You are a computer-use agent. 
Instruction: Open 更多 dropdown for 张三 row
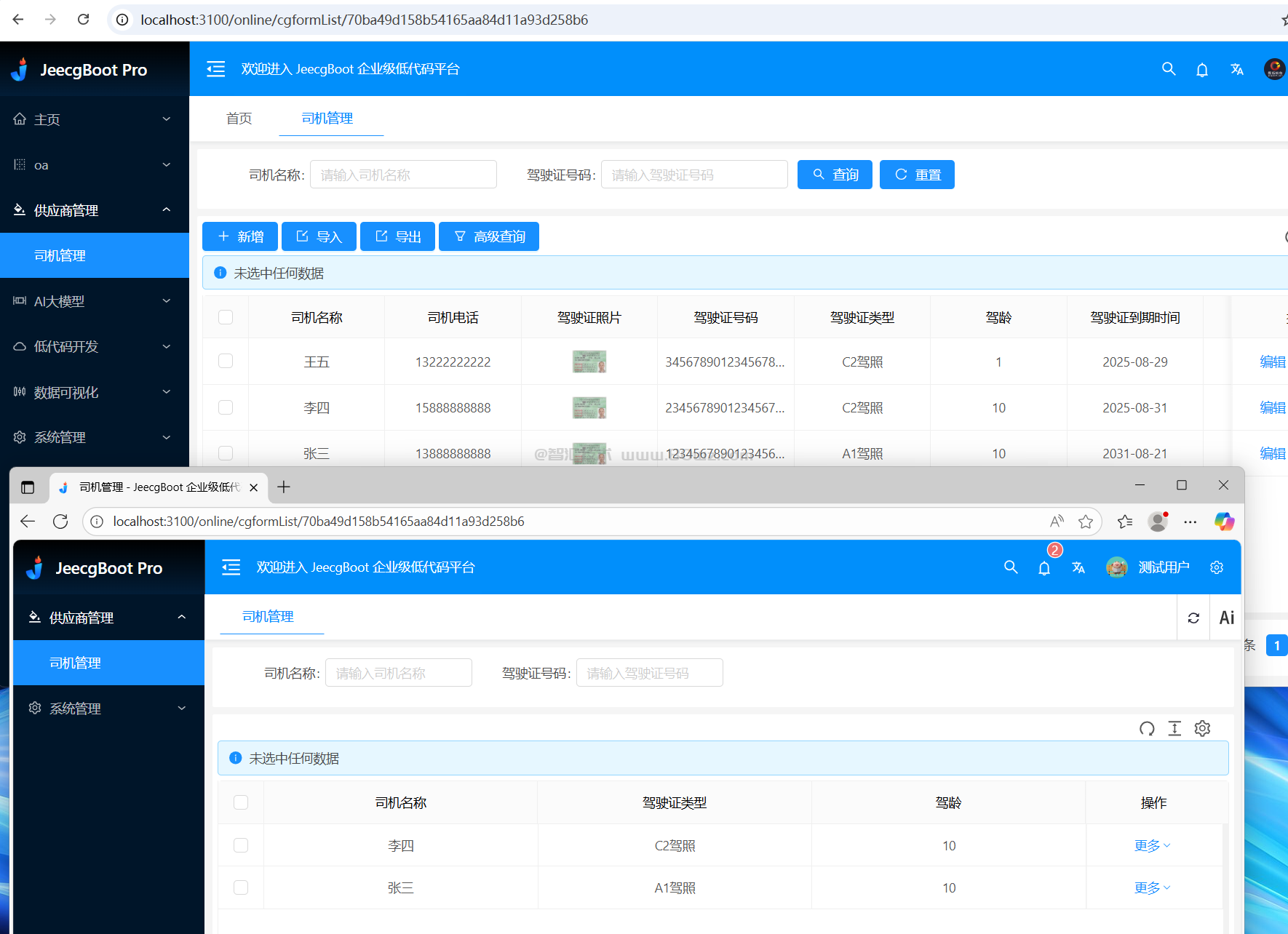pyautogui.click(x=1153, y=887)
